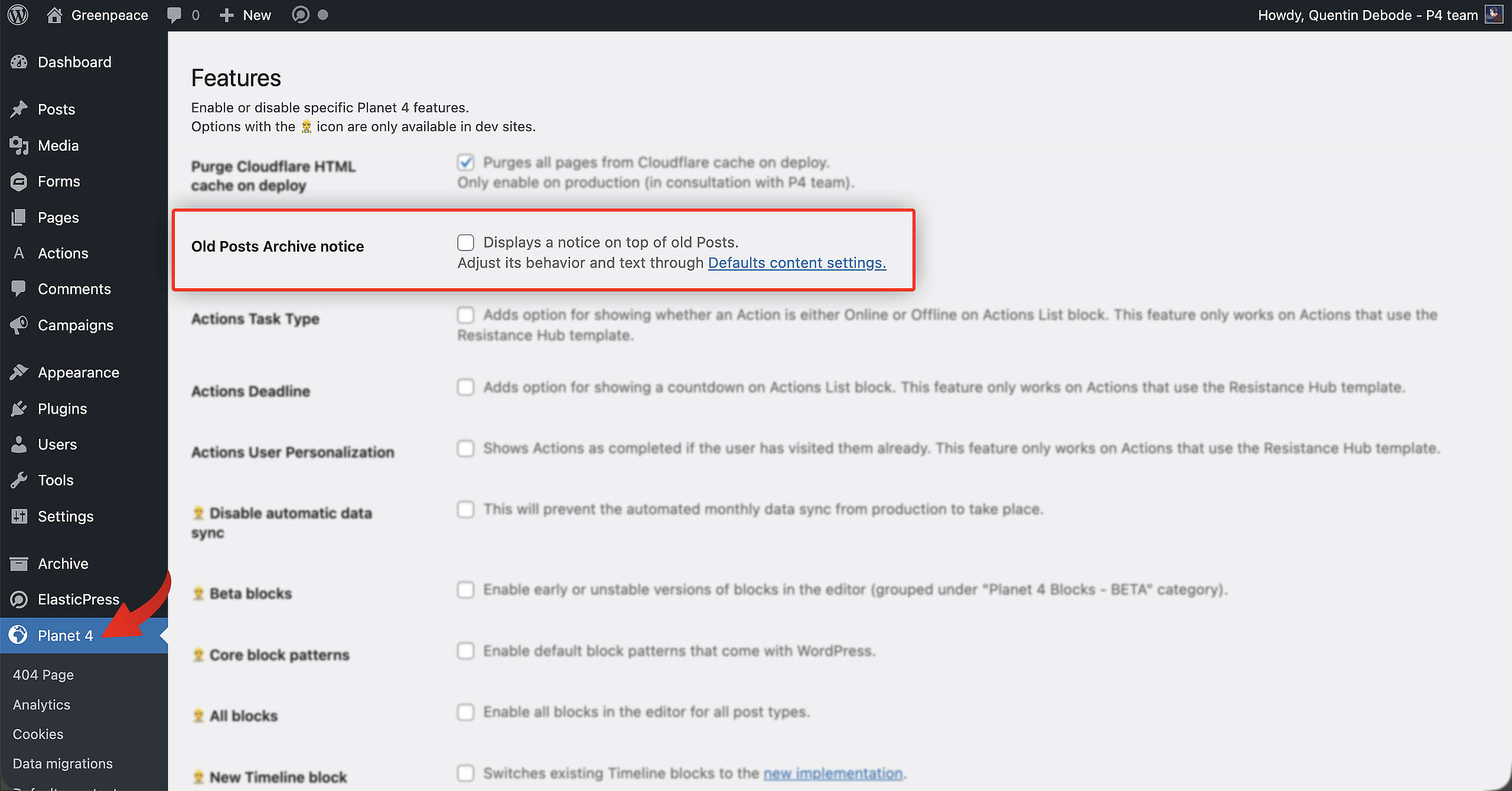This screenshot has height=791, width=1512.
Task: Follow the Defaults content settings link
Action: (x=797, y=263)
